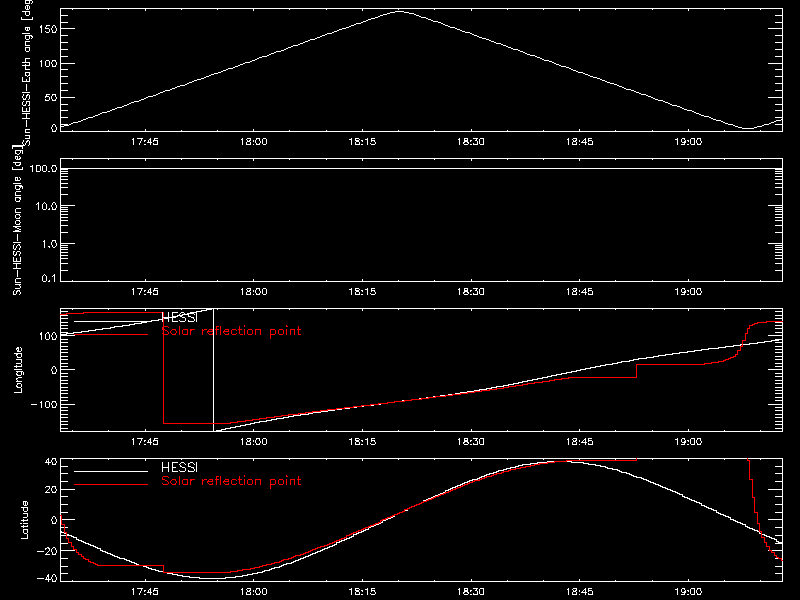Click HESSI legend label in Latitude plot

point(179,467)
